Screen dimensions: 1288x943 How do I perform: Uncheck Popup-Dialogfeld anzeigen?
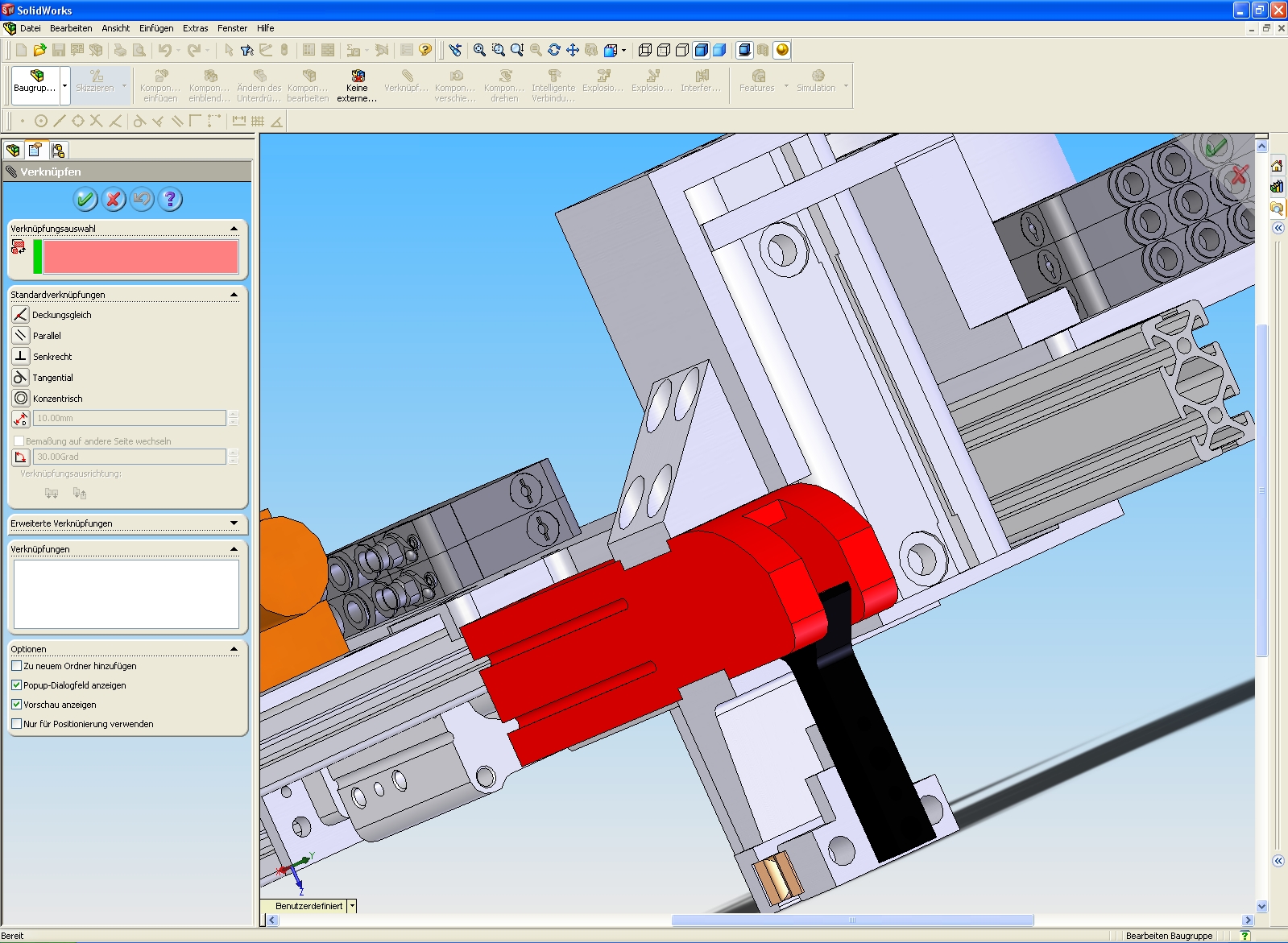coord(17,685)
